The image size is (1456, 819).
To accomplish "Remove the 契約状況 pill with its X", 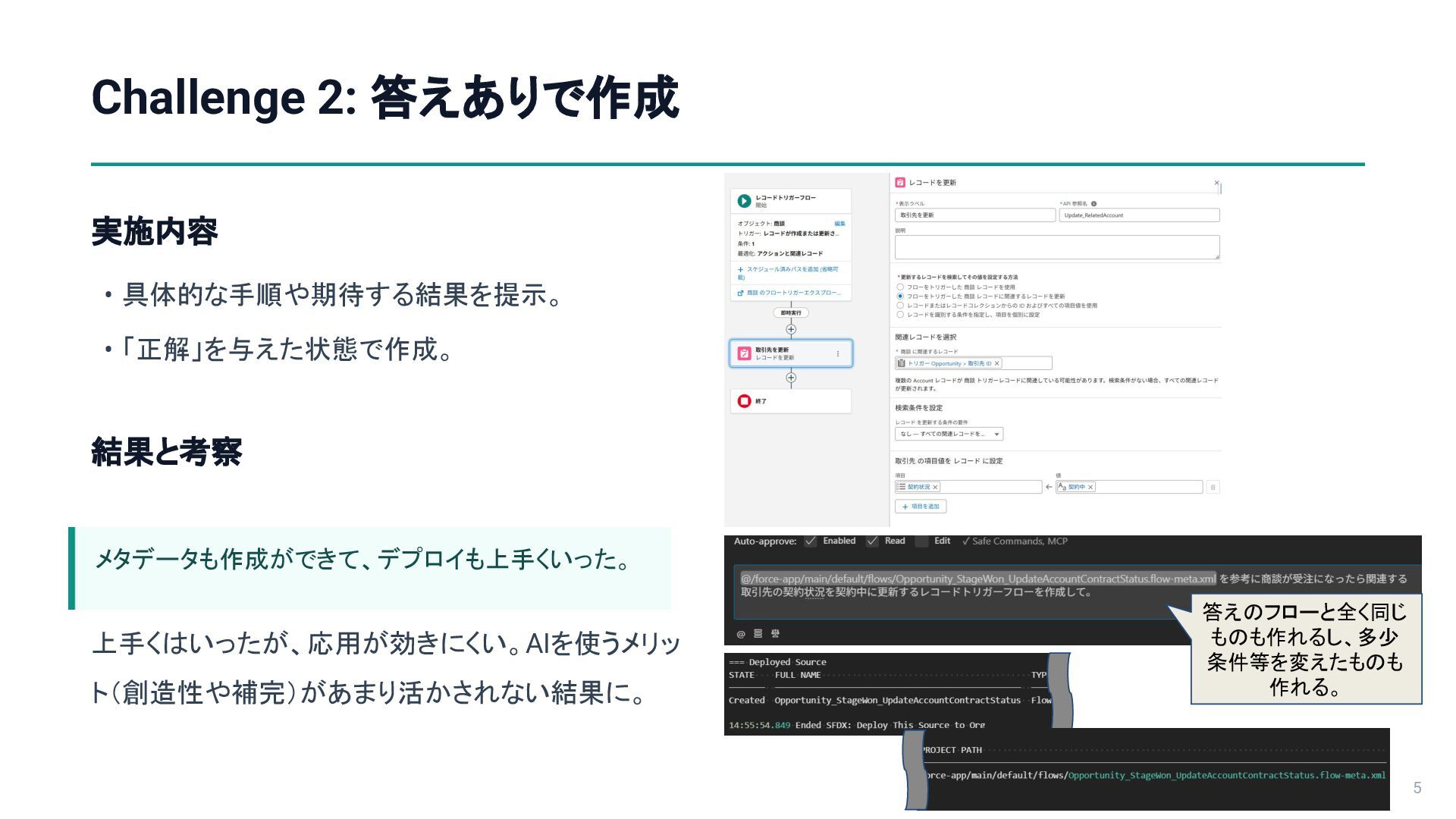I will tap(935, 488).
